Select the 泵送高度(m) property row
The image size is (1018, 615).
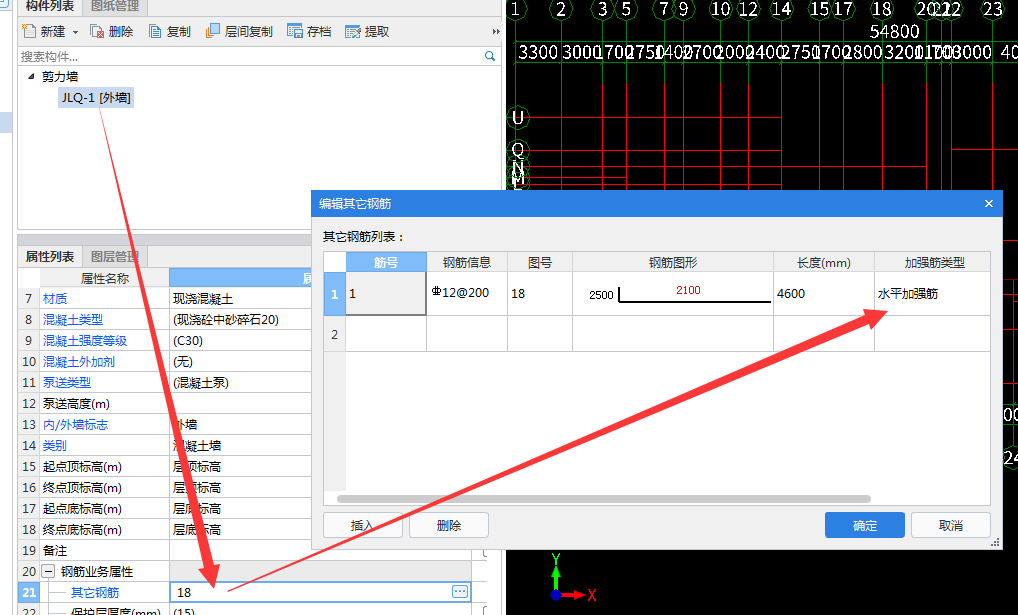pos(166,403)
